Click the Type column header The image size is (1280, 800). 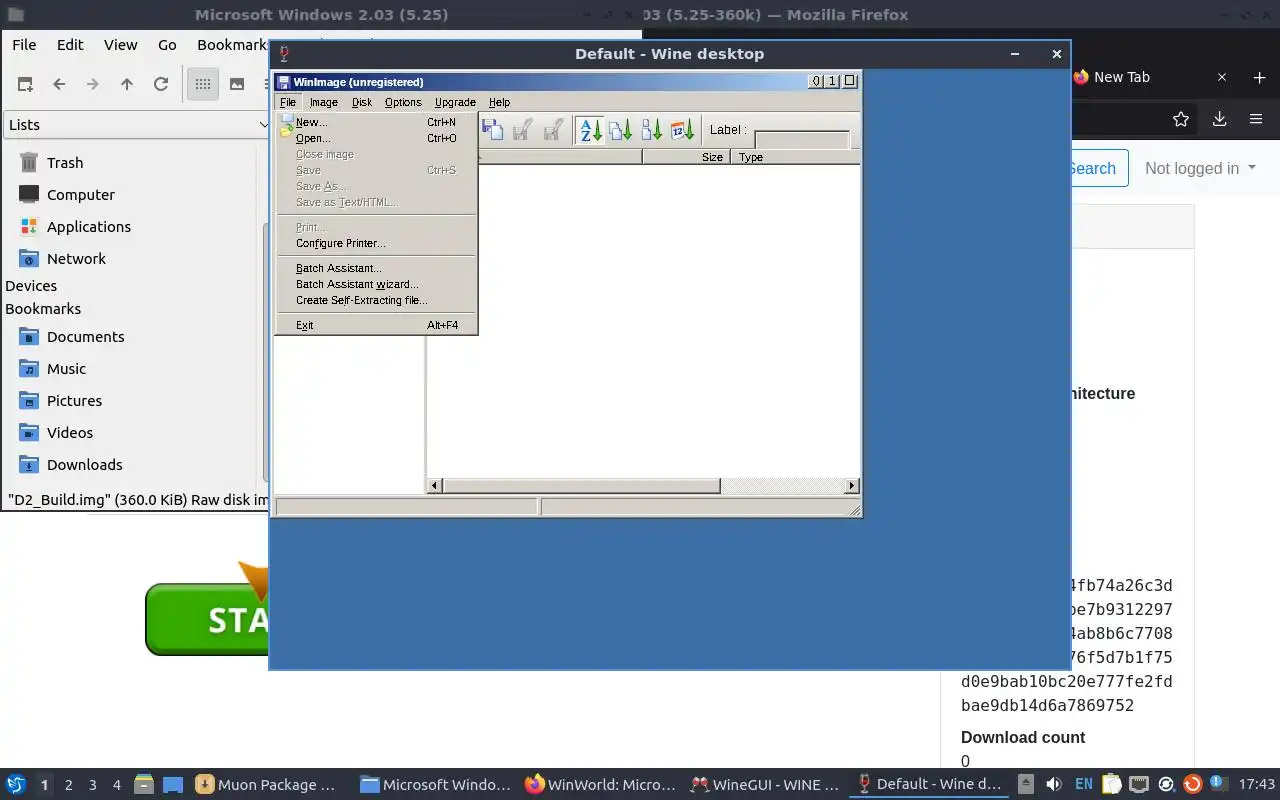tap(794, 157)
